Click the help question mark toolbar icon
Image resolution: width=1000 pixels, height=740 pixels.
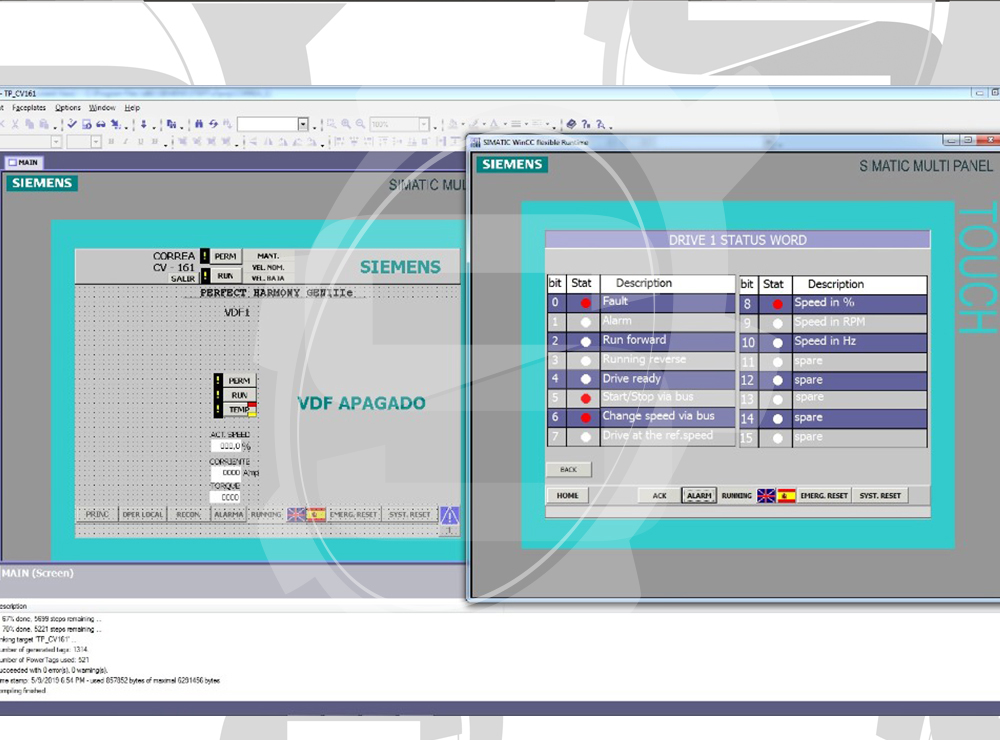coord(586,124)
